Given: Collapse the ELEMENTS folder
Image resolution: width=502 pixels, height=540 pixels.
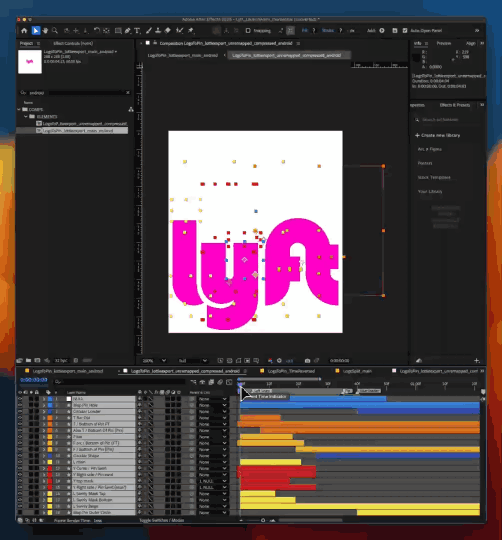Looking at the screenshot, I should (x=26, y=117).
